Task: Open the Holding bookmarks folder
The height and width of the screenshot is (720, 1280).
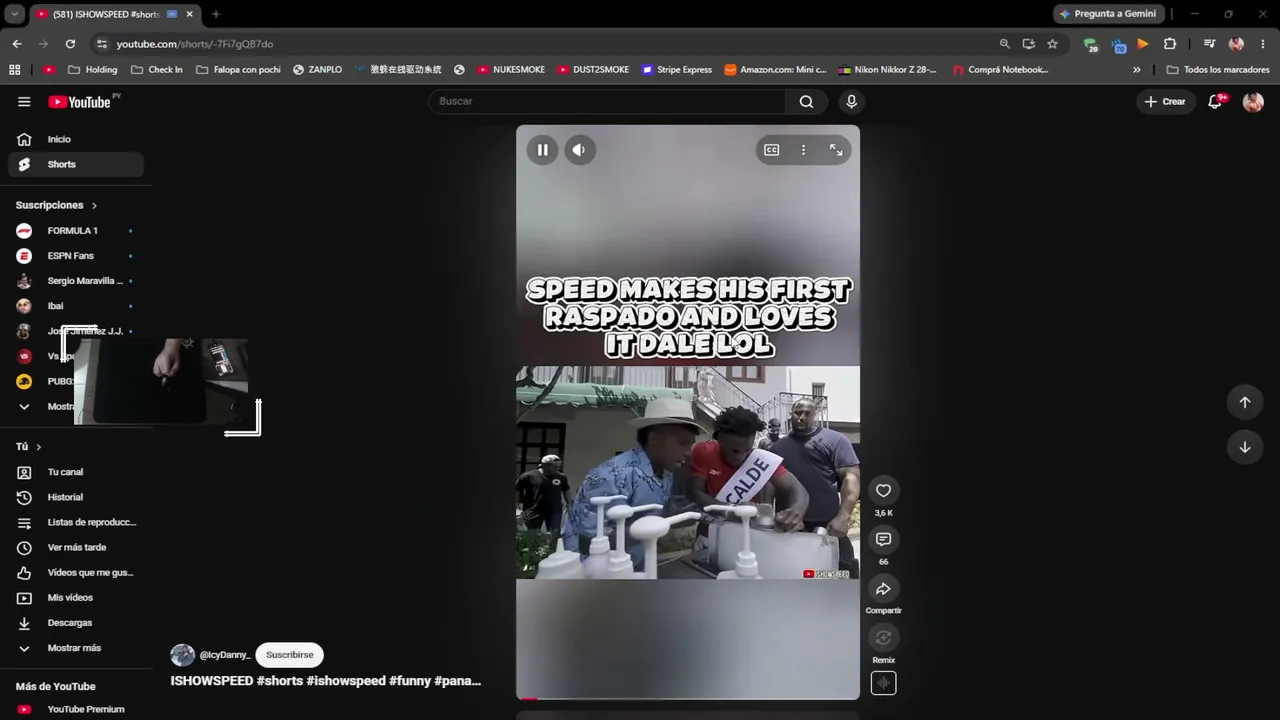Action: click(x=92, y=70)
